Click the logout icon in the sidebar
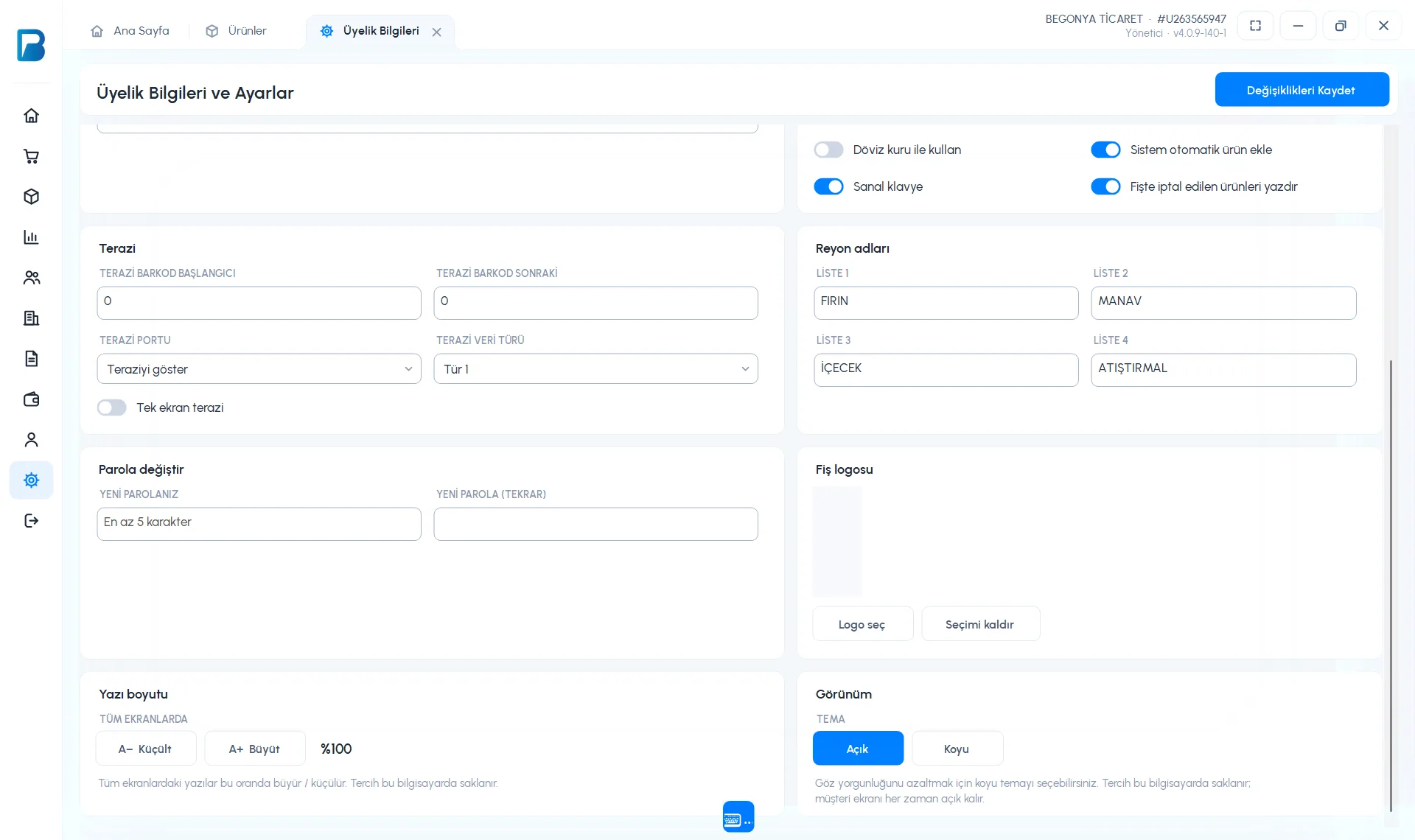 pos(31,521)
